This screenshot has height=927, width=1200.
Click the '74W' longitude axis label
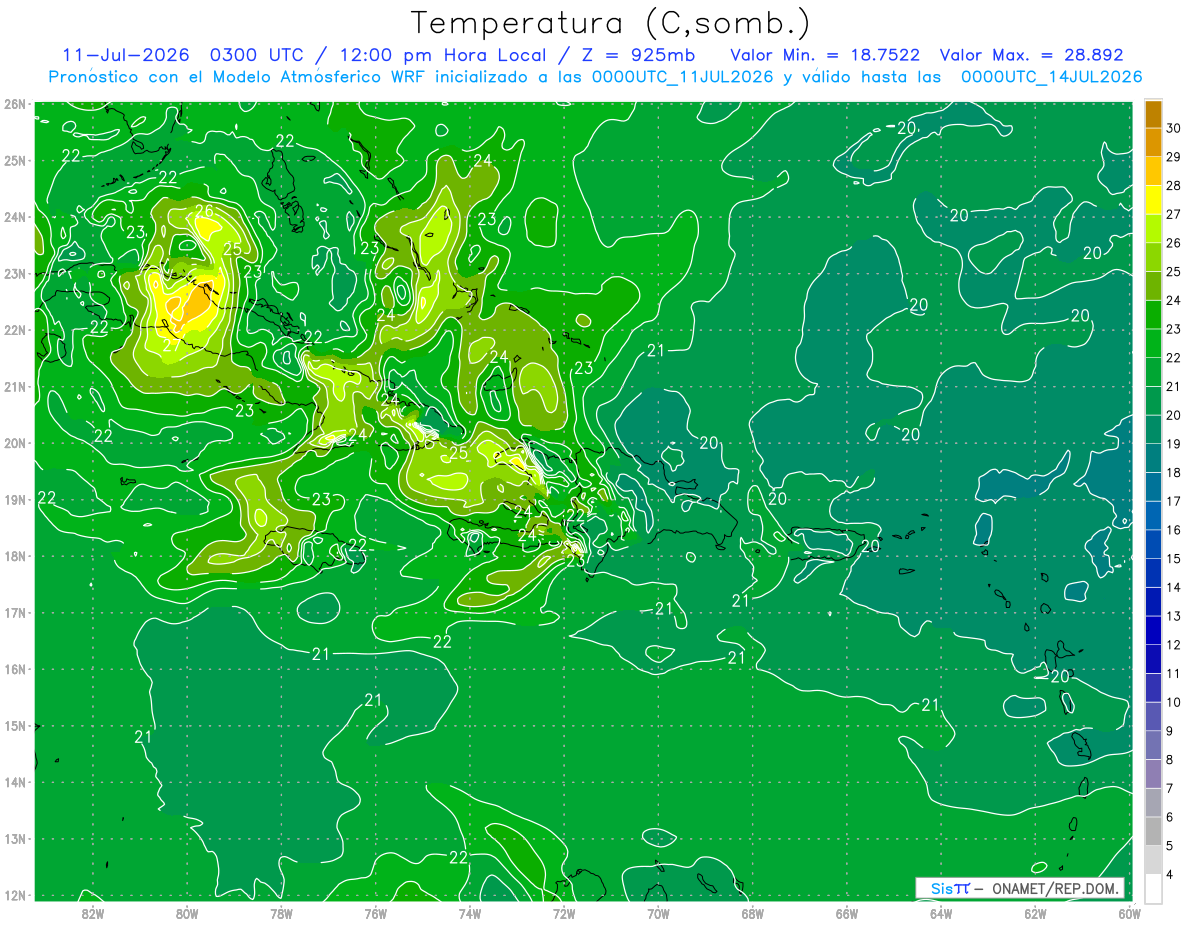[470, 913]
